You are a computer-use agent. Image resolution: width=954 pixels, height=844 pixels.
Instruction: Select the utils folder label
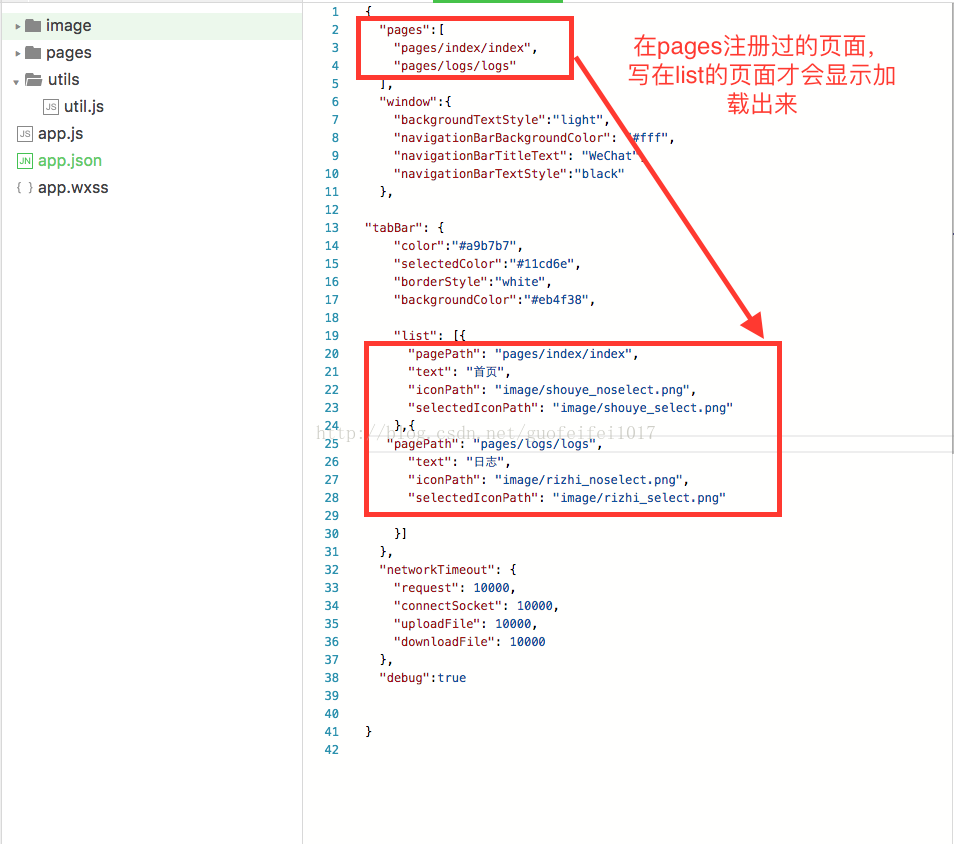pyautogui.click(x=64, y=80)
